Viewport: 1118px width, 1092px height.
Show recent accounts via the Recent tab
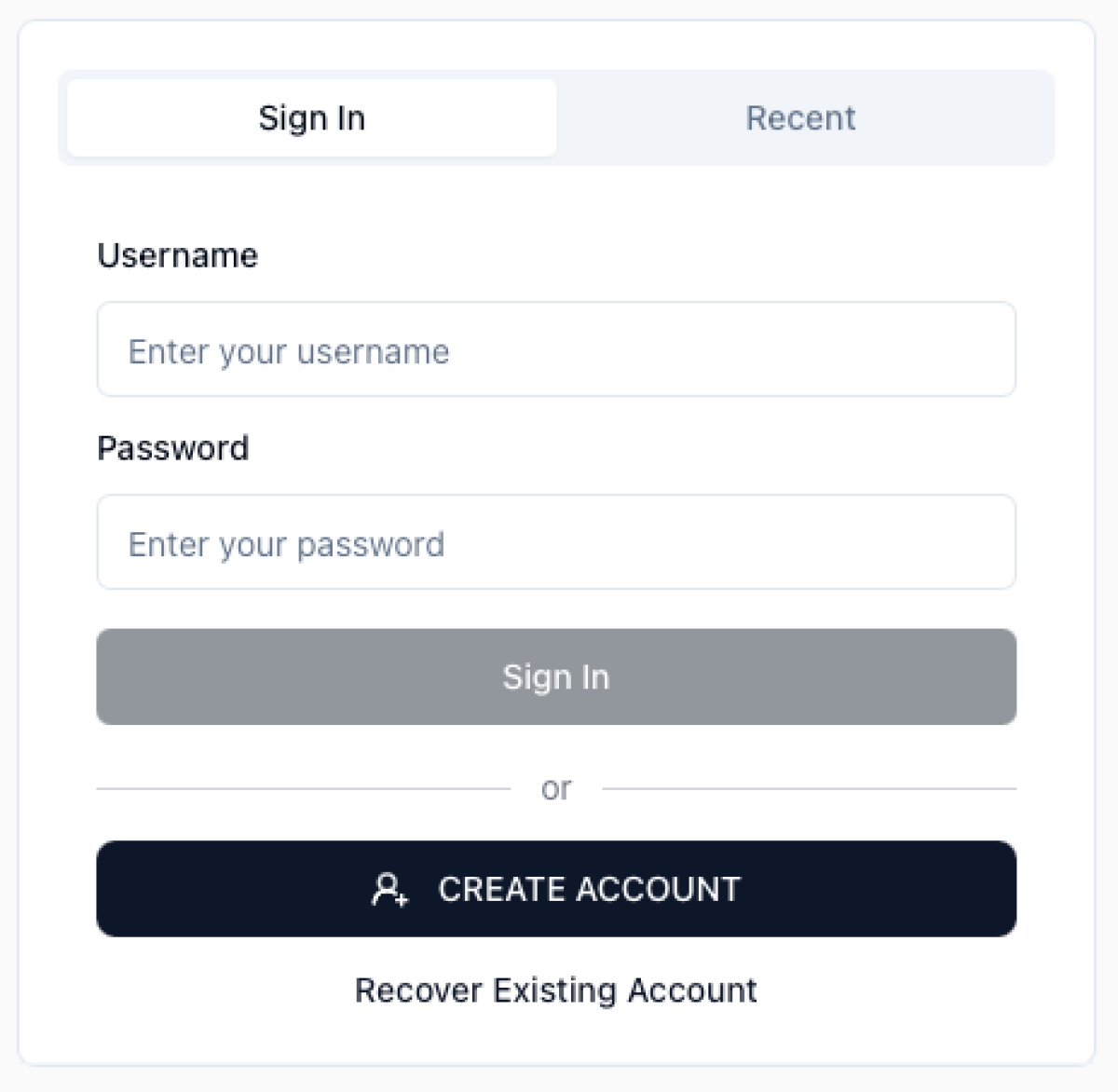[x=801, y=118]
